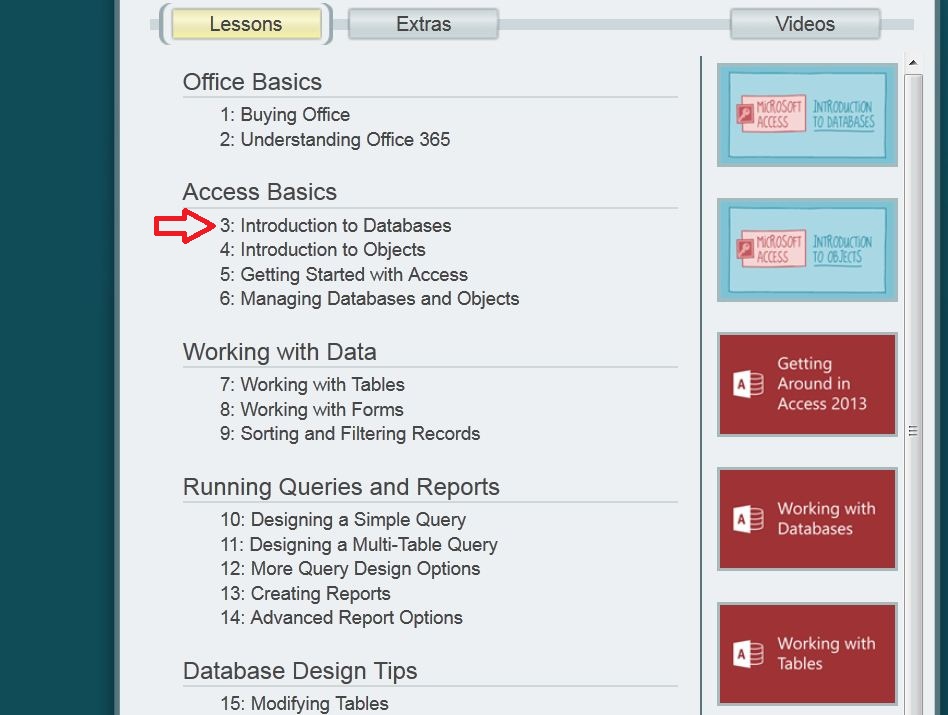
Task: Open lesson 2: Understanding Office 365
Action: 335,139
